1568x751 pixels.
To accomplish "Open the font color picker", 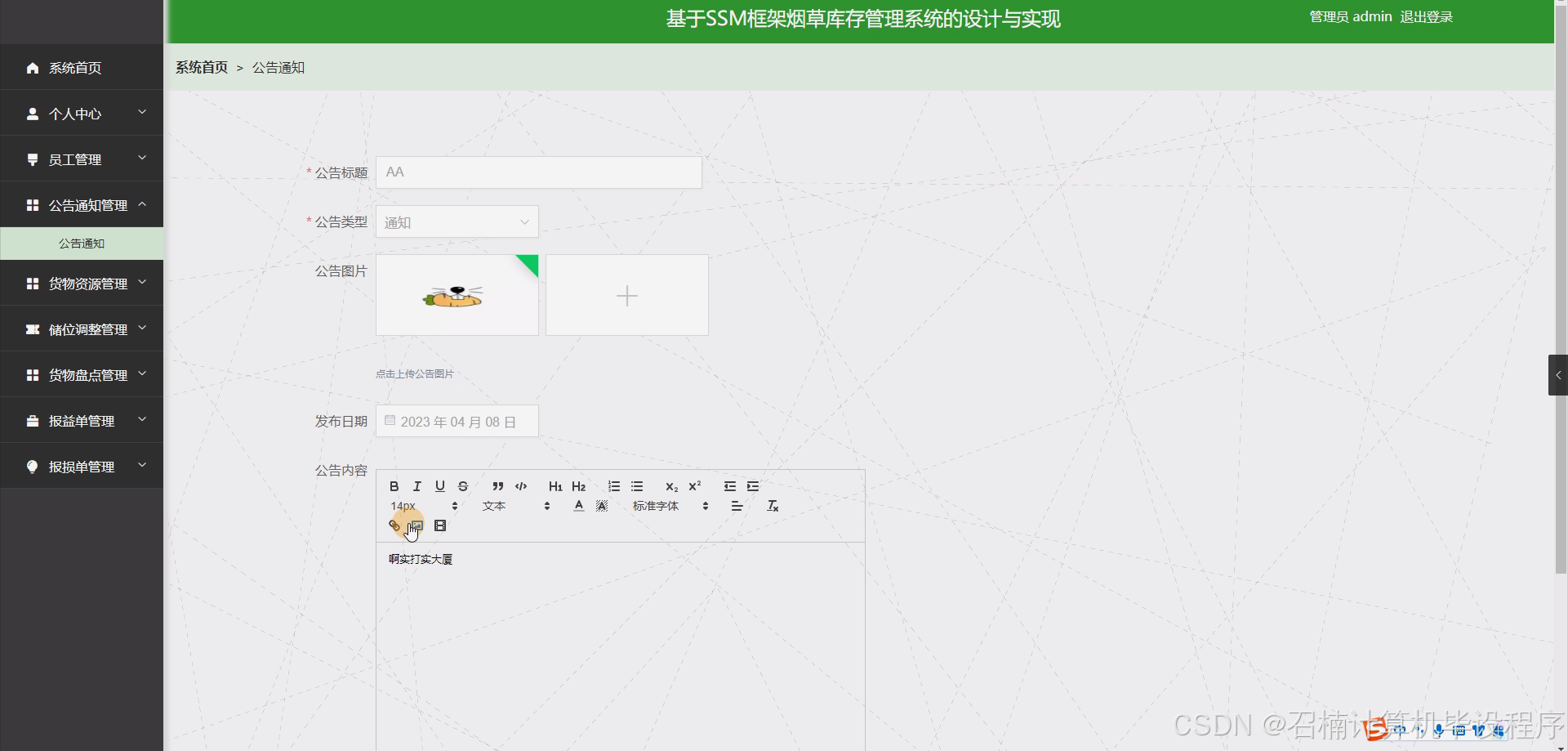I will [578, 505].
